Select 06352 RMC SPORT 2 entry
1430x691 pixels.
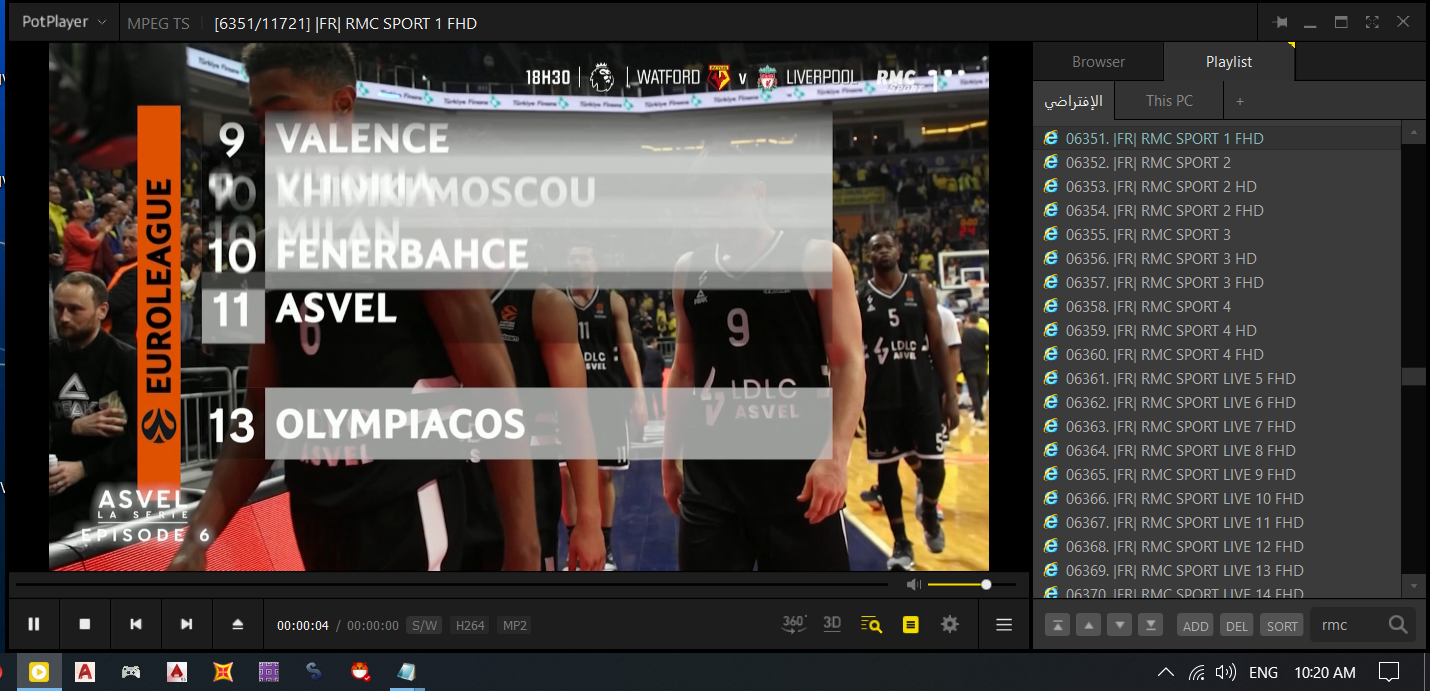(x=1217, y=162)
